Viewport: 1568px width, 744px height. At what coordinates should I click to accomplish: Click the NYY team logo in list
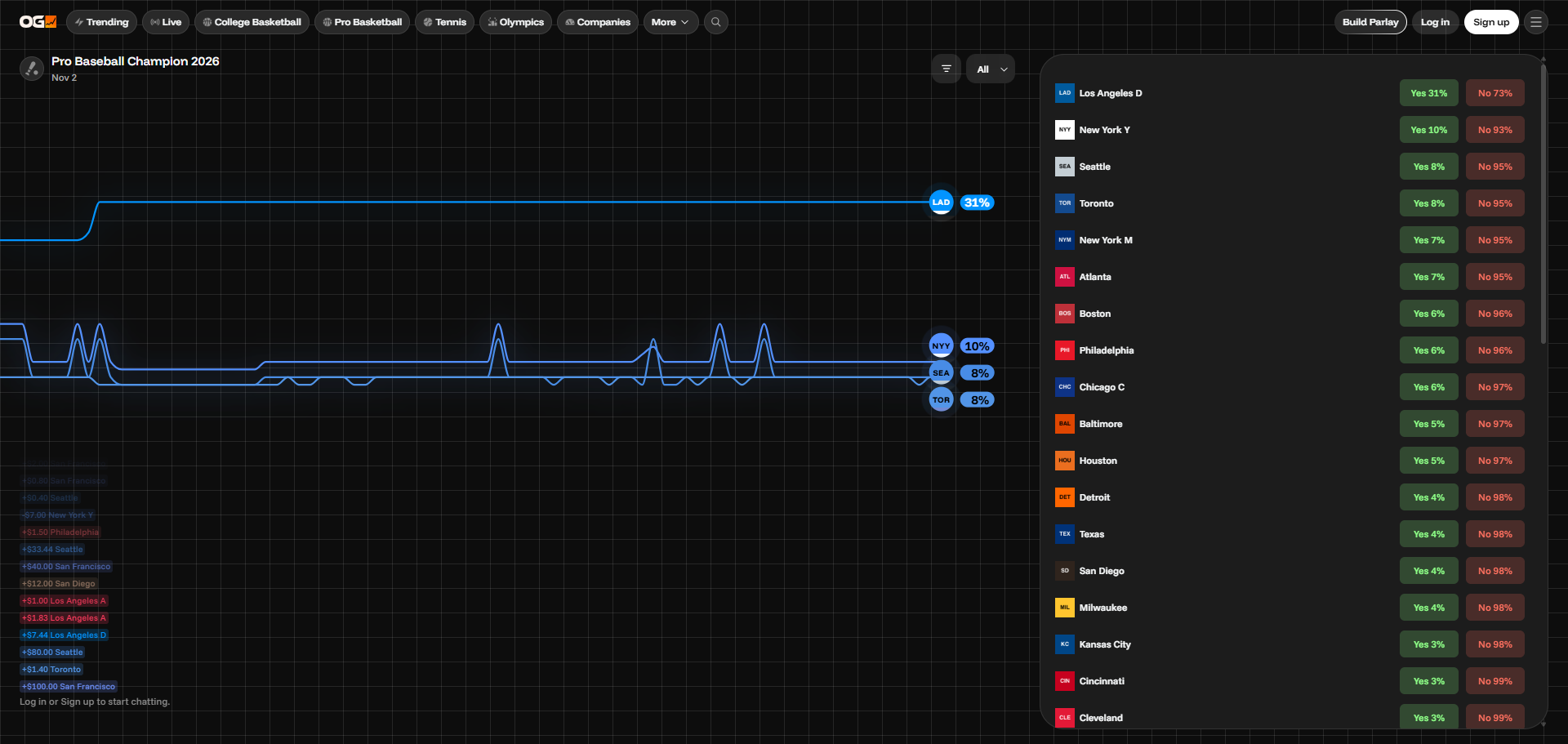click(x=1065, y=130)
